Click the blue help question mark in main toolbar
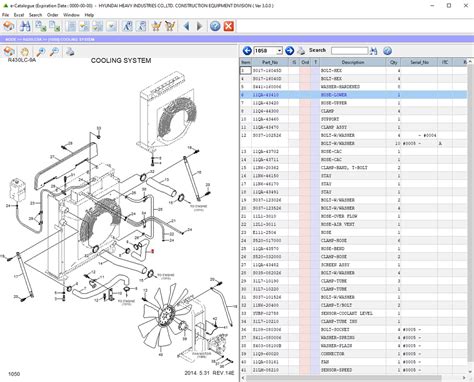The height and width of the screenshot is (382, 474). point(215,26)
